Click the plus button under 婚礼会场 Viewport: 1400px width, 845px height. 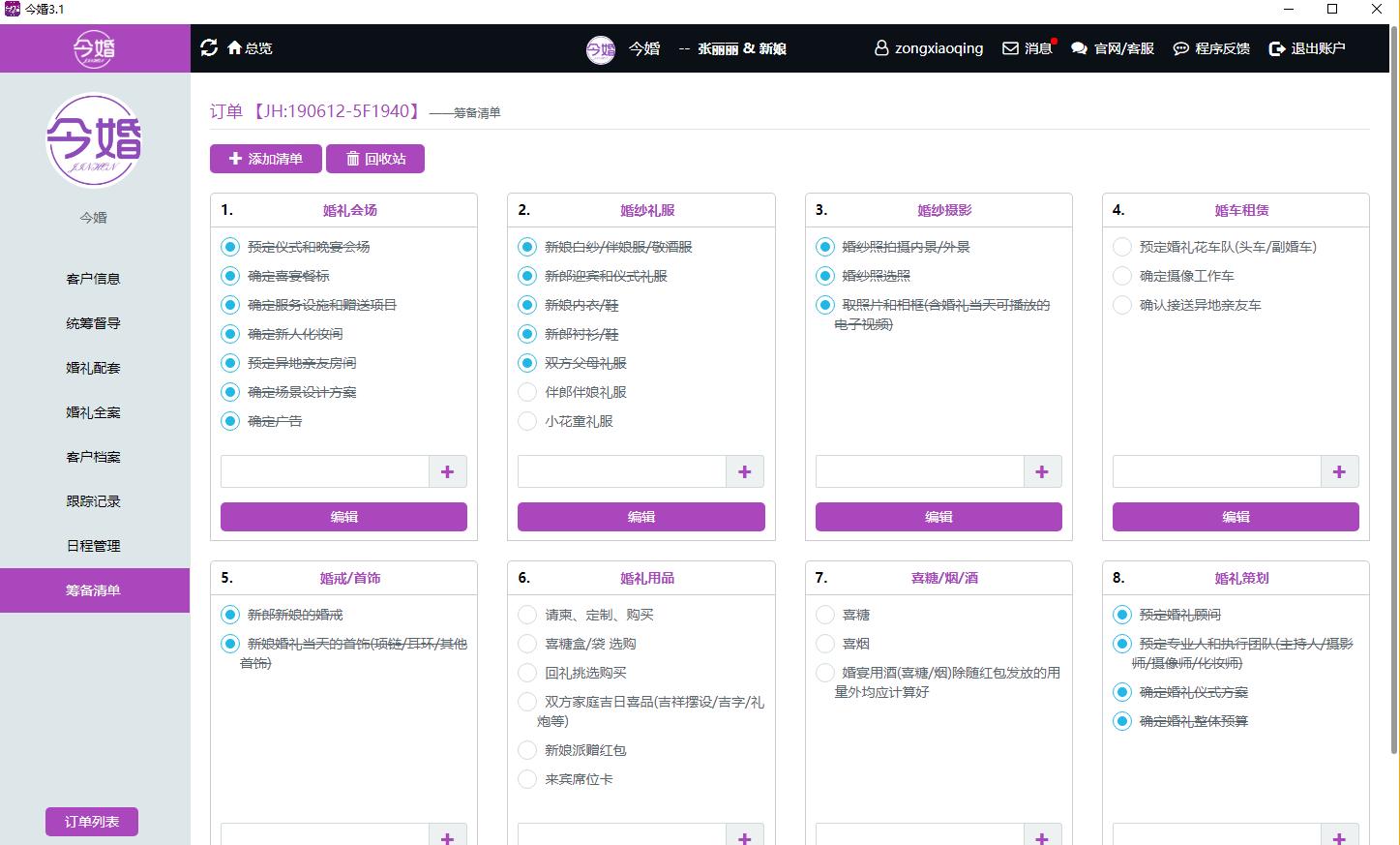(447, 471)
